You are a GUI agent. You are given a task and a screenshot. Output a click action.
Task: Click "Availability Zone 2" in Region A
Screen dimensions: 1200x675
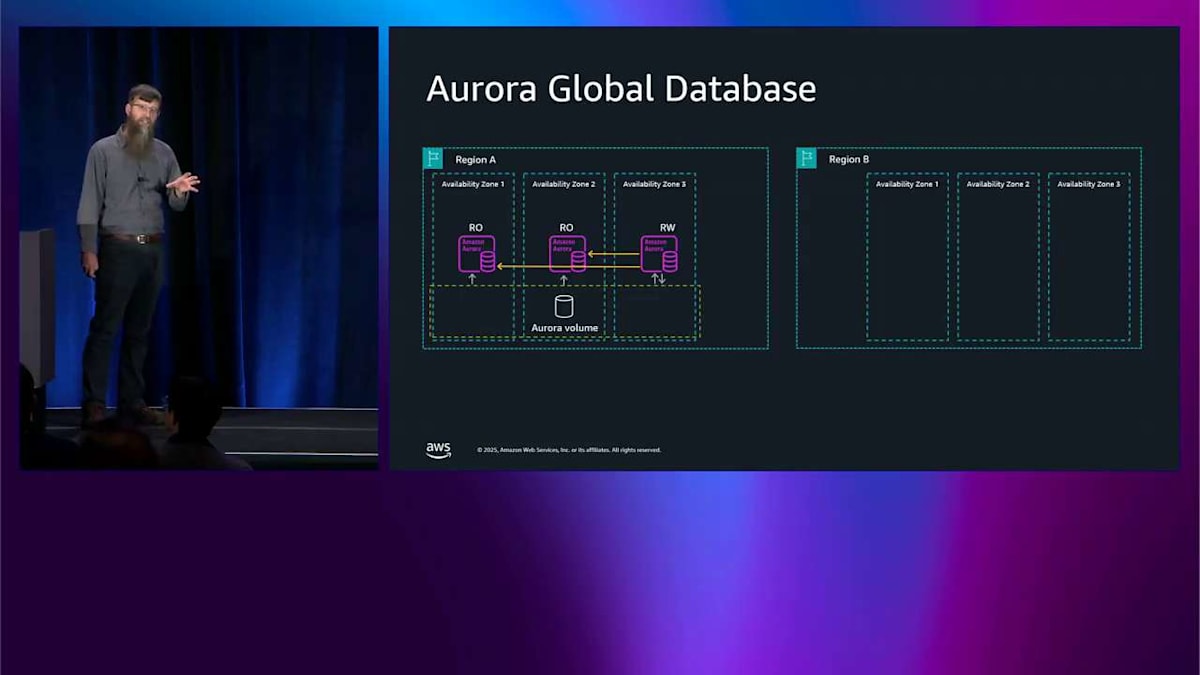tap(564, 184)
